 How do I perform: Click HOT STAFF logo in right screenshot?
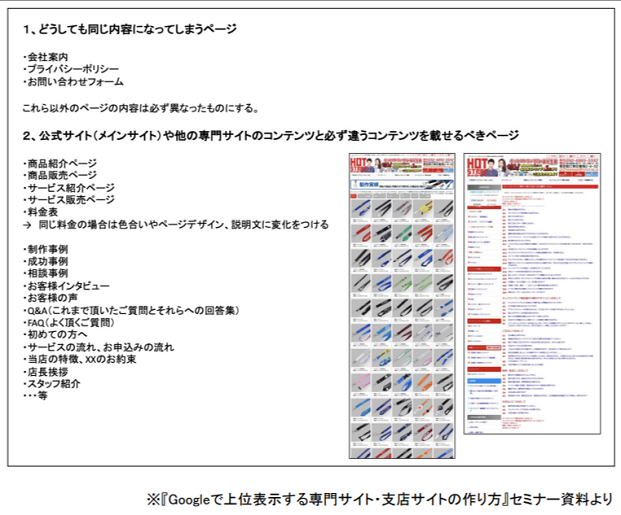tap(476, 167)
